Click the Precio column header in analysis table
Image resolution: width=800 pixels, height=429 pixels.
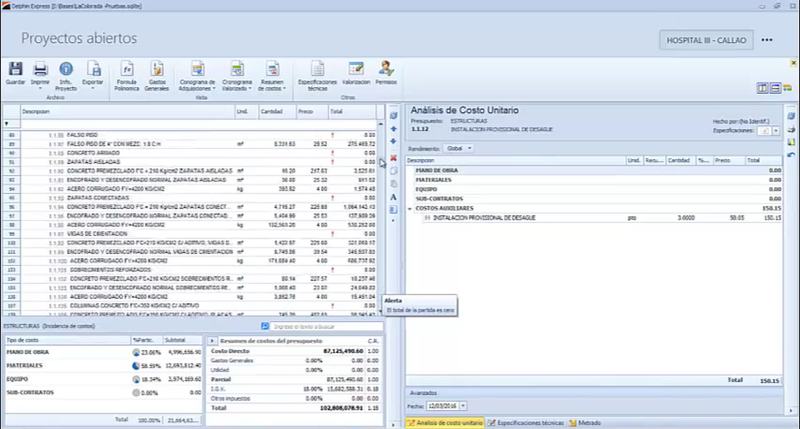730,160
